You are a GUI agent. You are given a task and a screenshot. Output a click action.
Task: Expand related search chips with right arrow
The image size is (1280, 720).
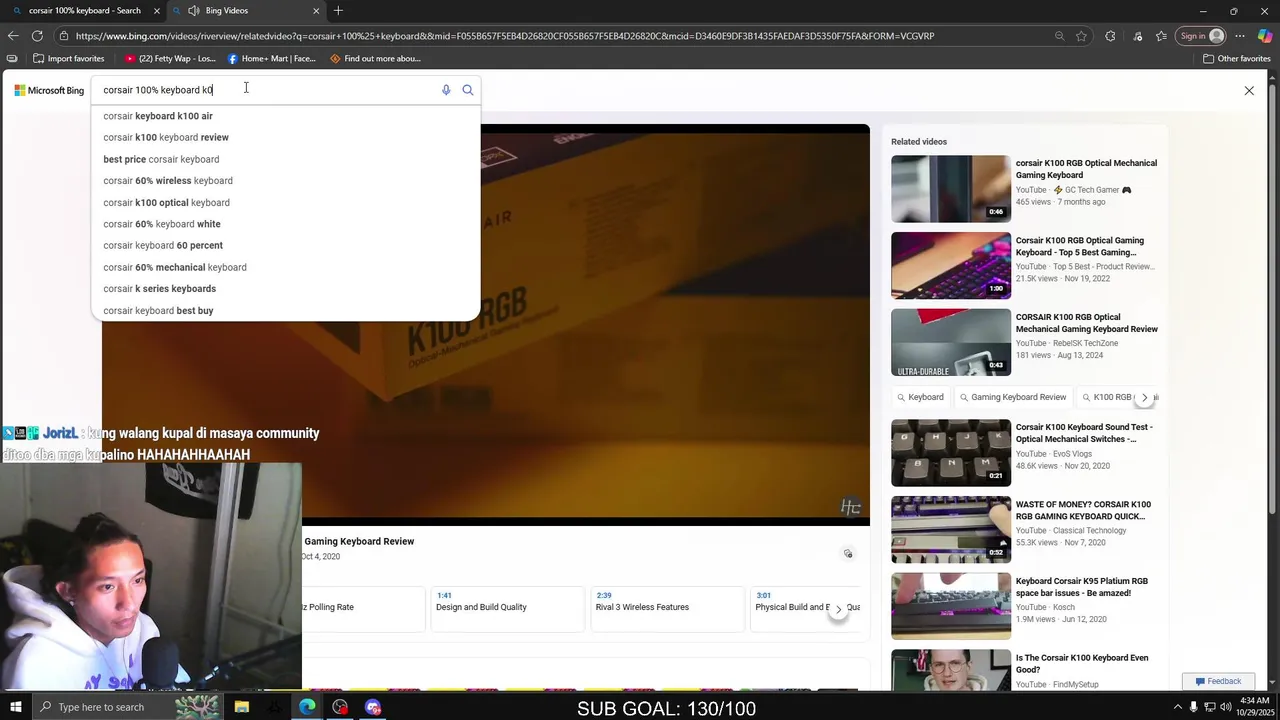[1144, 398]
